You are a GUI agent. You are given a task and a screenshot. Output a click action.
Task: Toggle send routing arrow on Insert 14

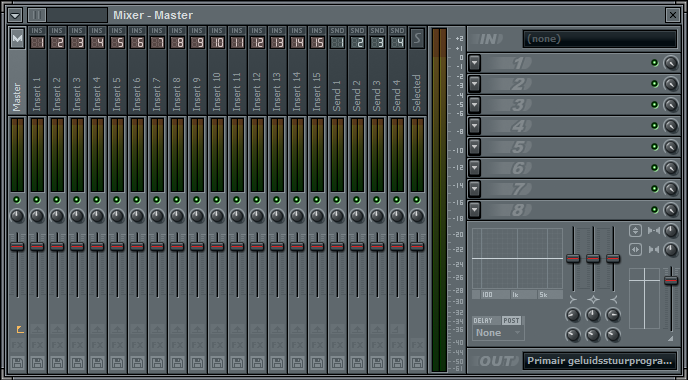pos(297,329)
